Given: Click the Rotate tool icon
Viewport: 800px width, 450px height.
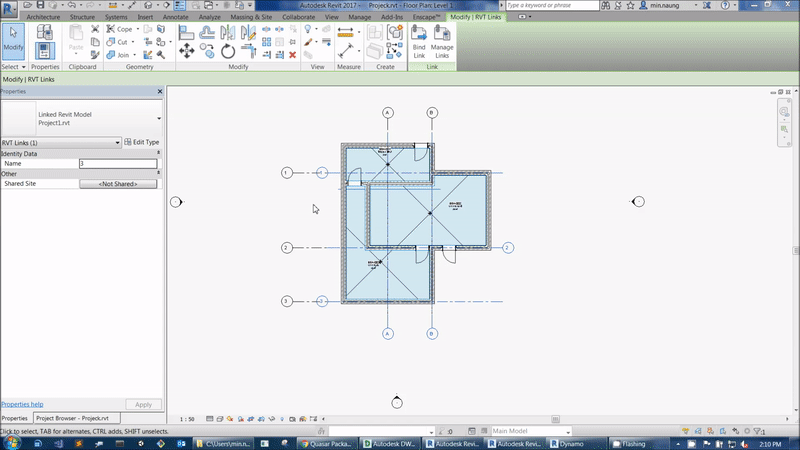Looking at the screenshot, I should pyautogui.click(x=227, y=52).
